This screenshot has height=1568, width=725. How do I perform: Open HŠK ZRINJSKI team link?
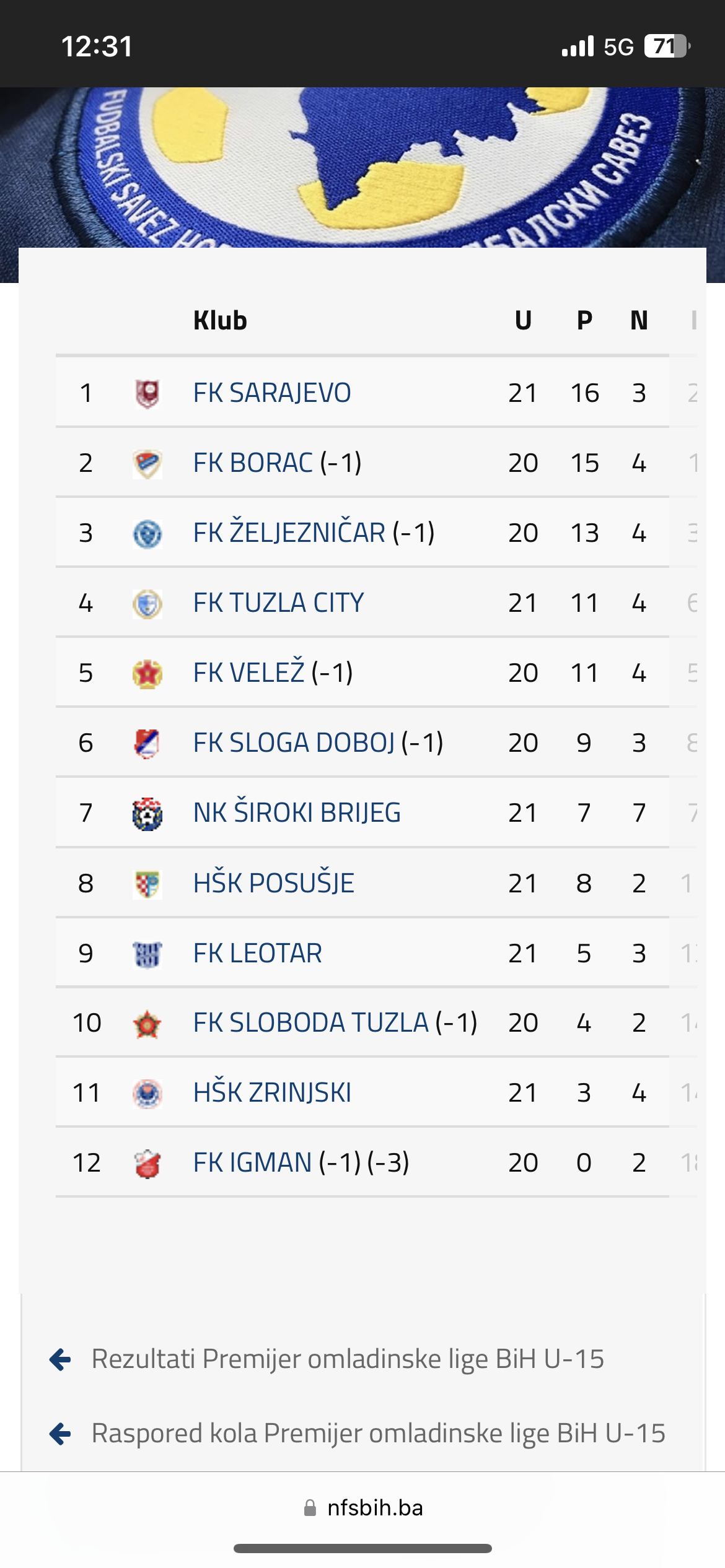pyautogui.click(x=272, y=1093)
